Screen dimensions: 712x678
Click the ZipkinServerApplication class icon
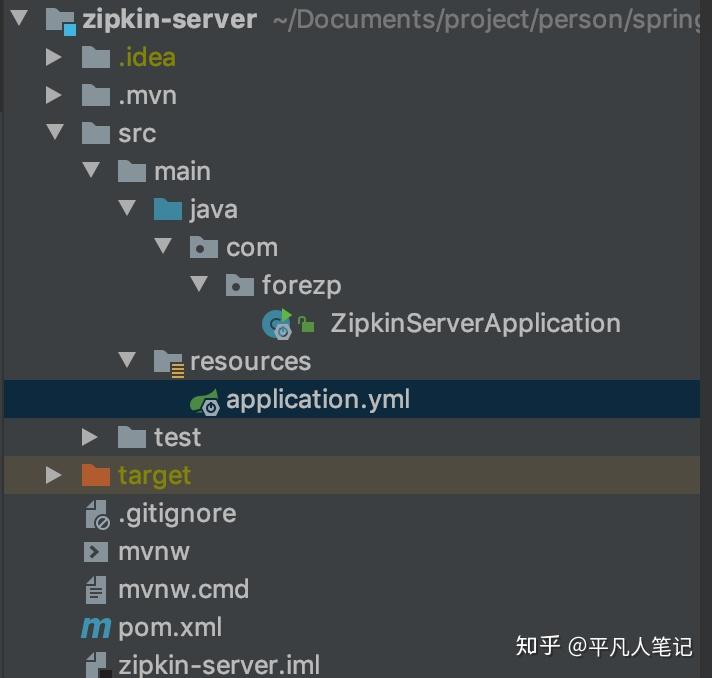click(x=277, y=323)
